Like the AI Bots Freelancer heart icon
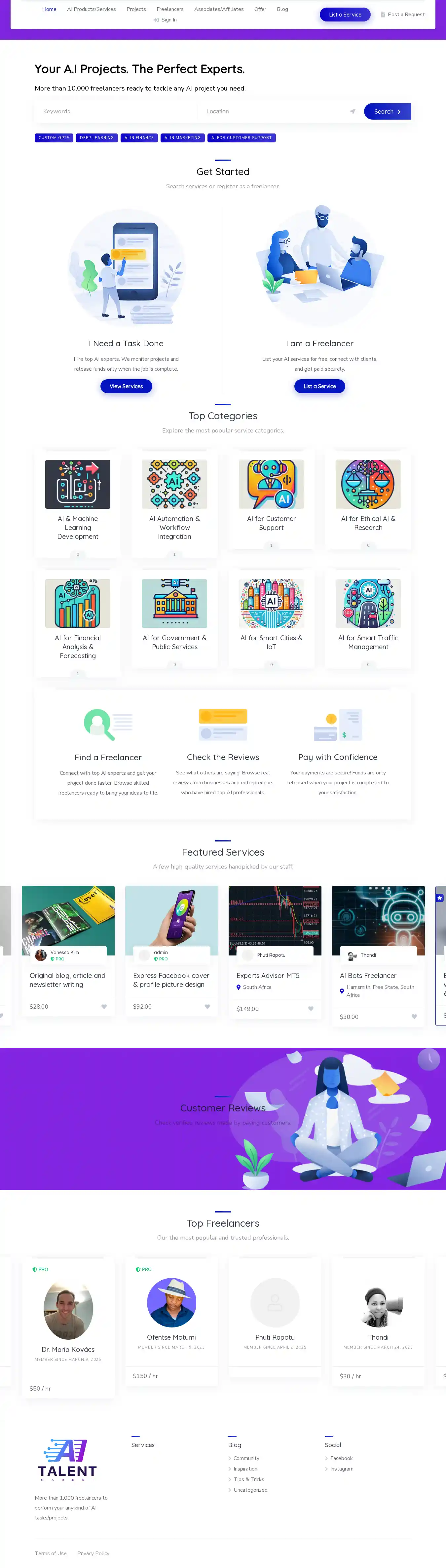The width and height of the screenshot is (446, 1568). [414, 1017]
